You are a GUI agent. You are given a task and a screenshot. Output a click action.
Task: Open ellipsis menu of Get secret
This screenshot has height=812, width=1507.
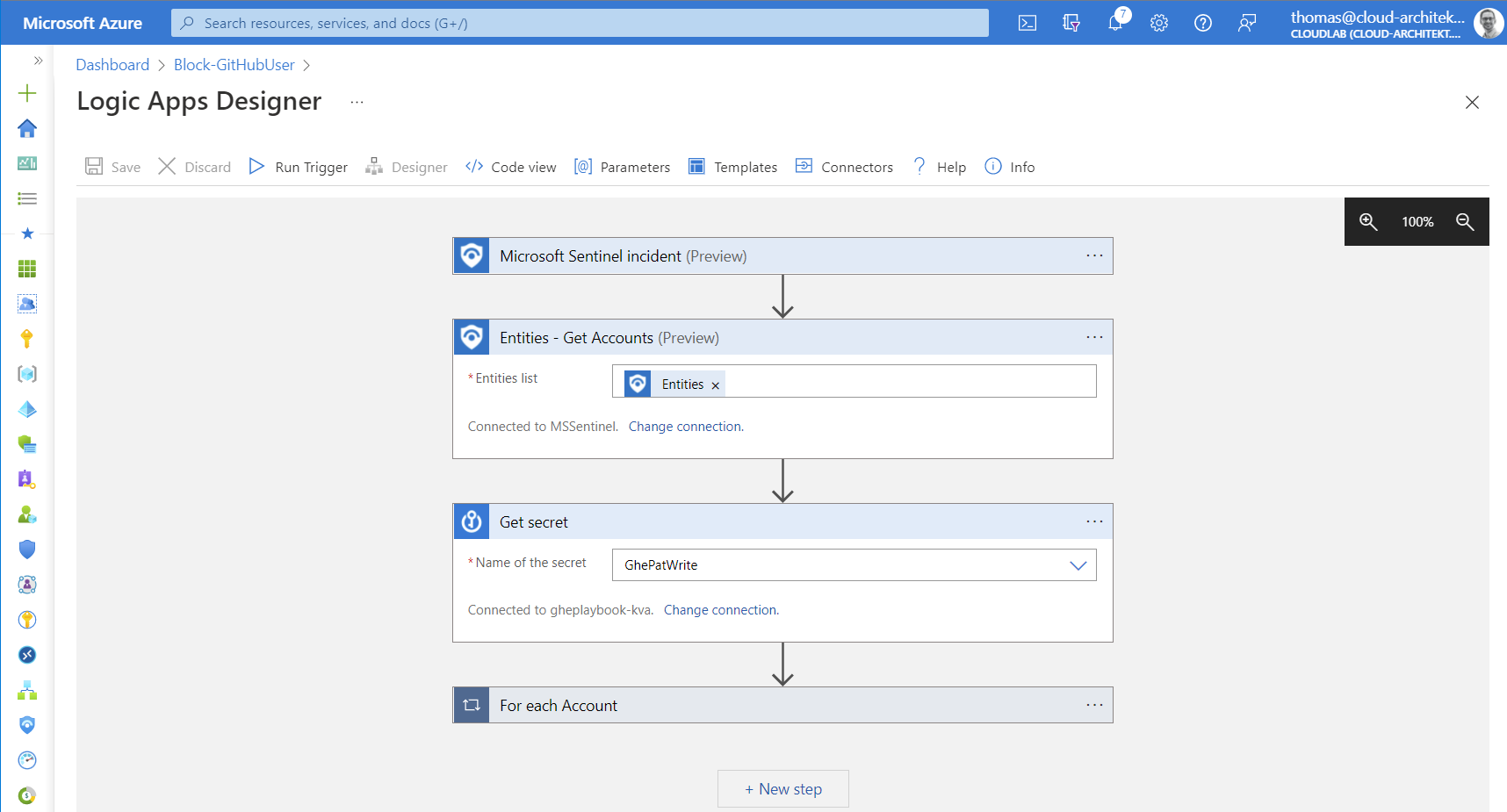click(x=1094, y=521)
